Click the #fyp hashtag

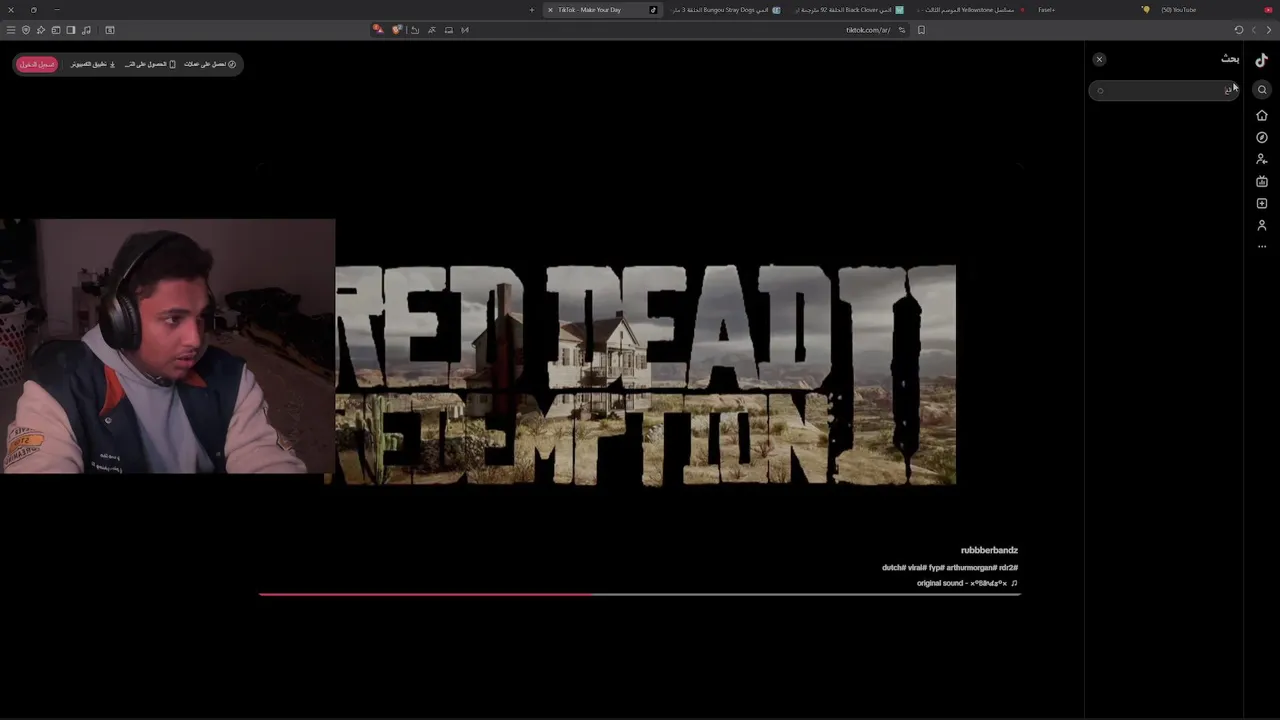(936, 567)
